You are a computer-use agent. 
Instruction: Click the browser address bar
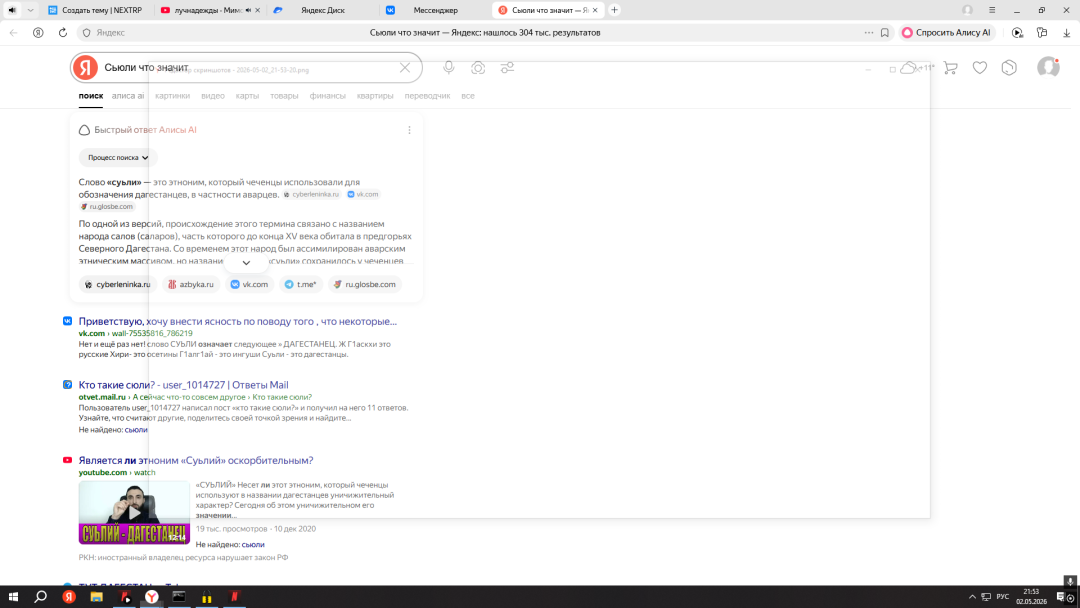(485, 32)
